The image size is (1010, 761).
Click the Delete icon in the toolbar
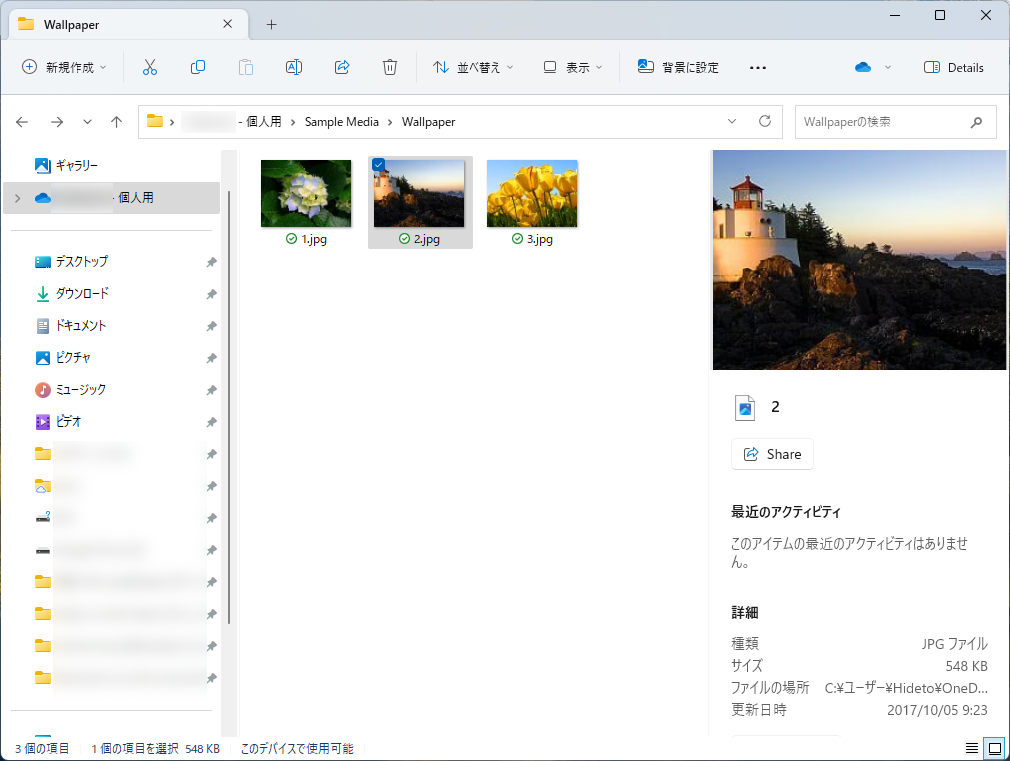(x=389, y=66)
